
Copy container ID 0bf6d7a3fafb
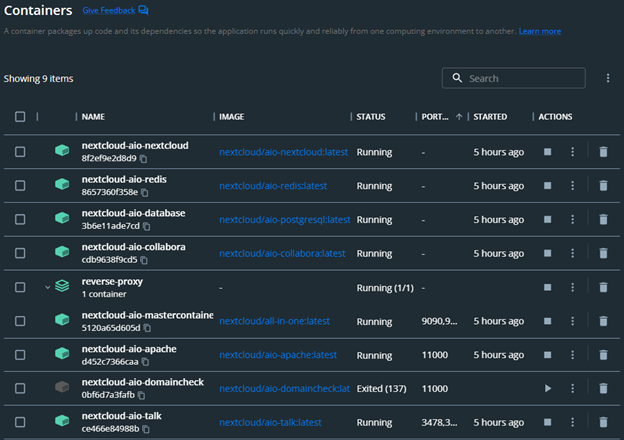pos(142,395)
